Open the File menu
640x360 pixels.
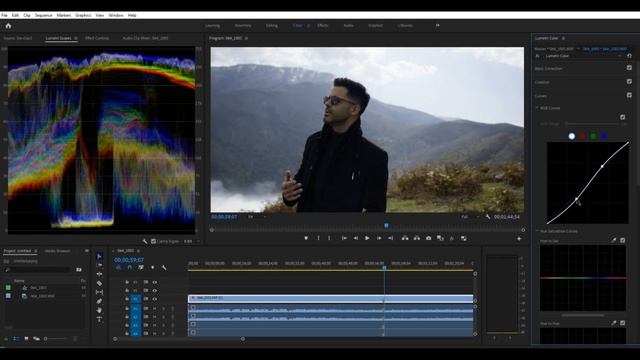pyautogui.click(x=4, y=15)
